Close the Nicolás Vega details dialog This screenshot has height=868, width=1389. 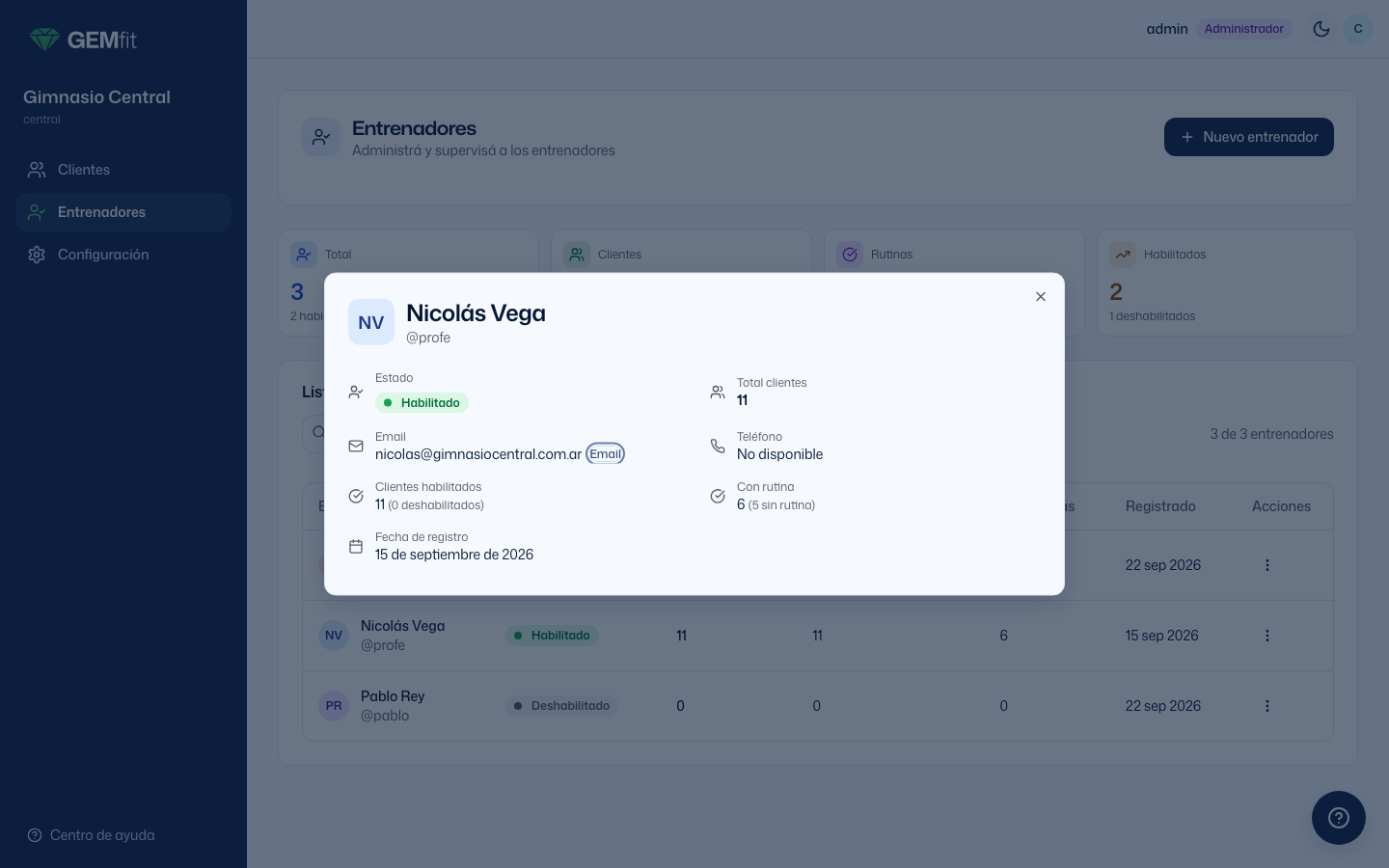pyautogui.click(x=1040, y=297)
